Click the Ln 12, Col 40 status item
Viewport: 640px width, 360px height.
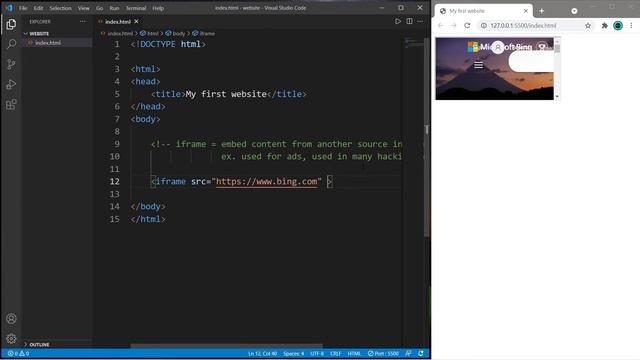[x=262, y=353]
